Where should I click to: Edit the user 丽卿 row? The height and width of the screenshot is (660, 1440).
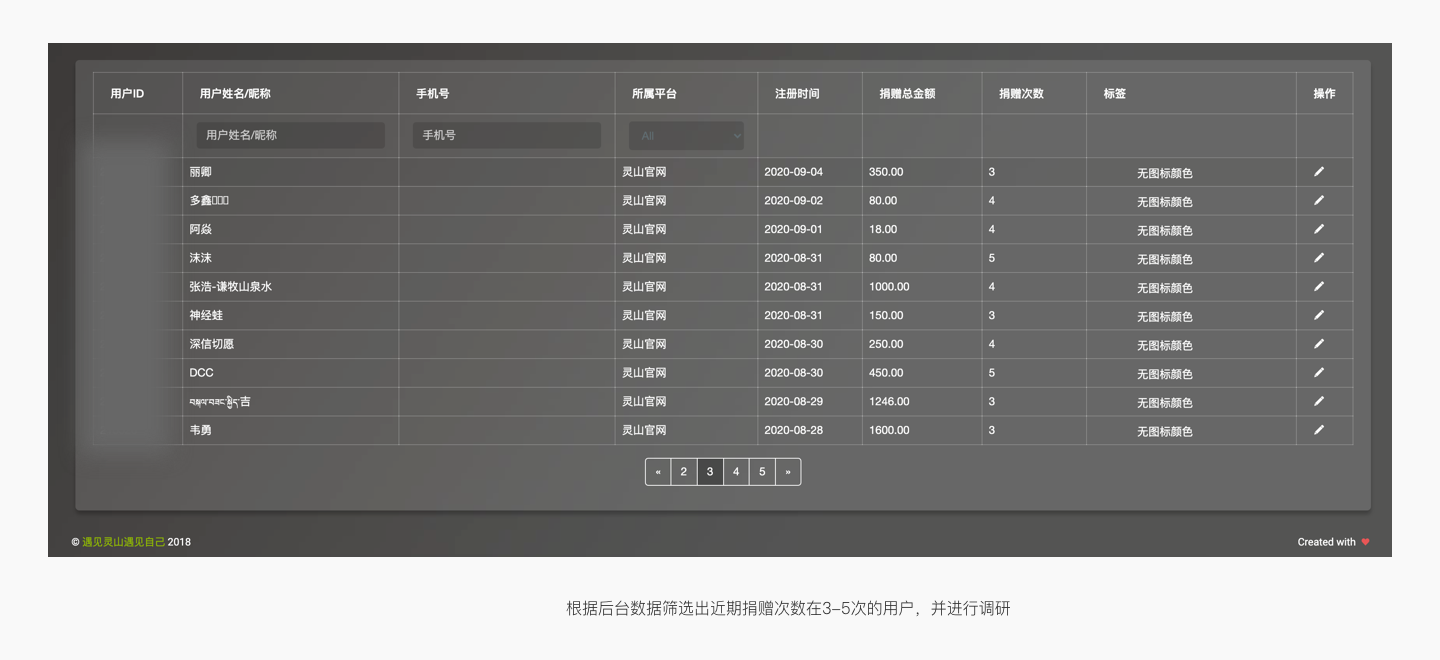click(1319, 172)
